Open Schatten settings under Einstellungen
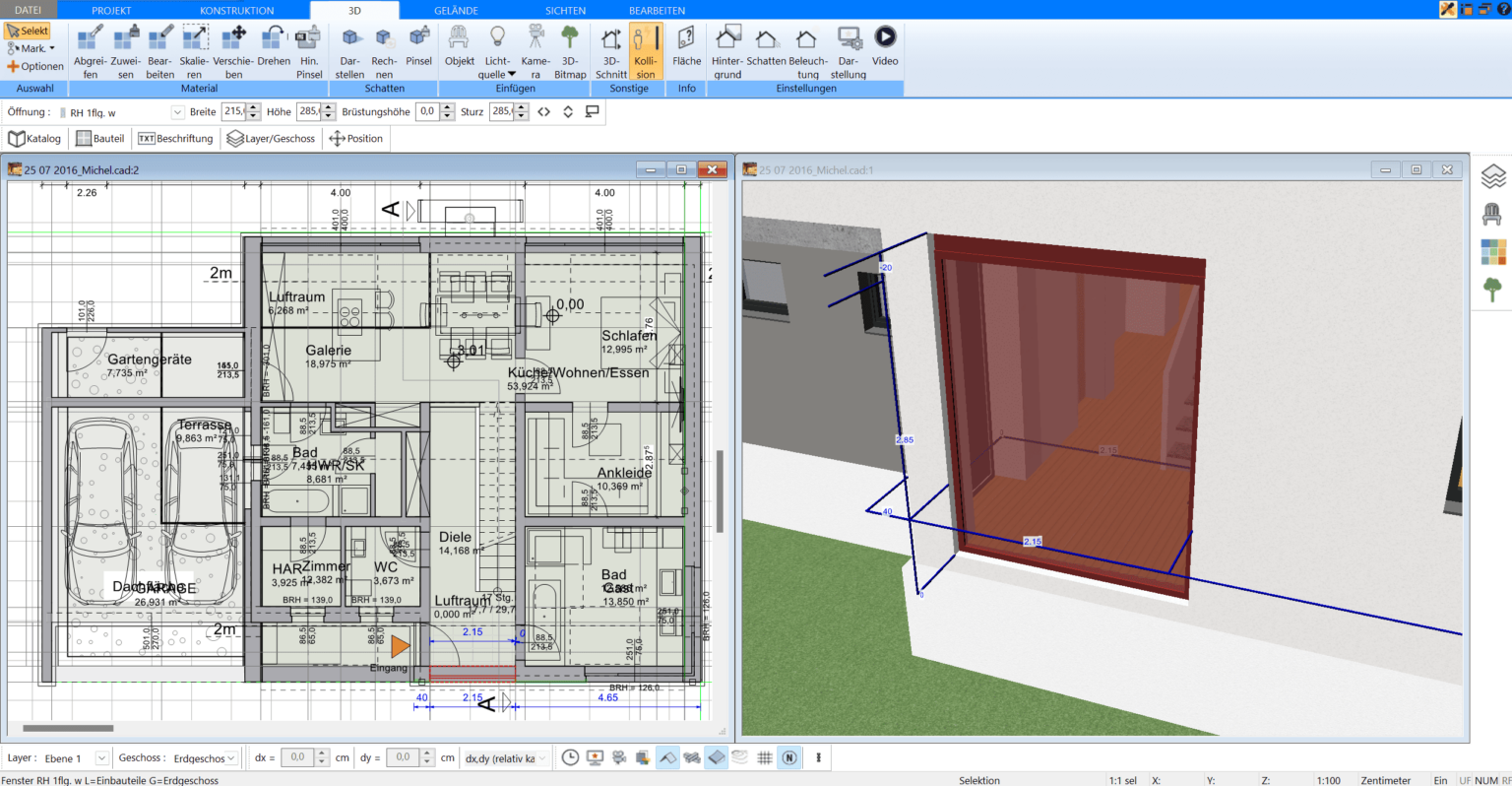1512x786 pixels. point(766,45)
